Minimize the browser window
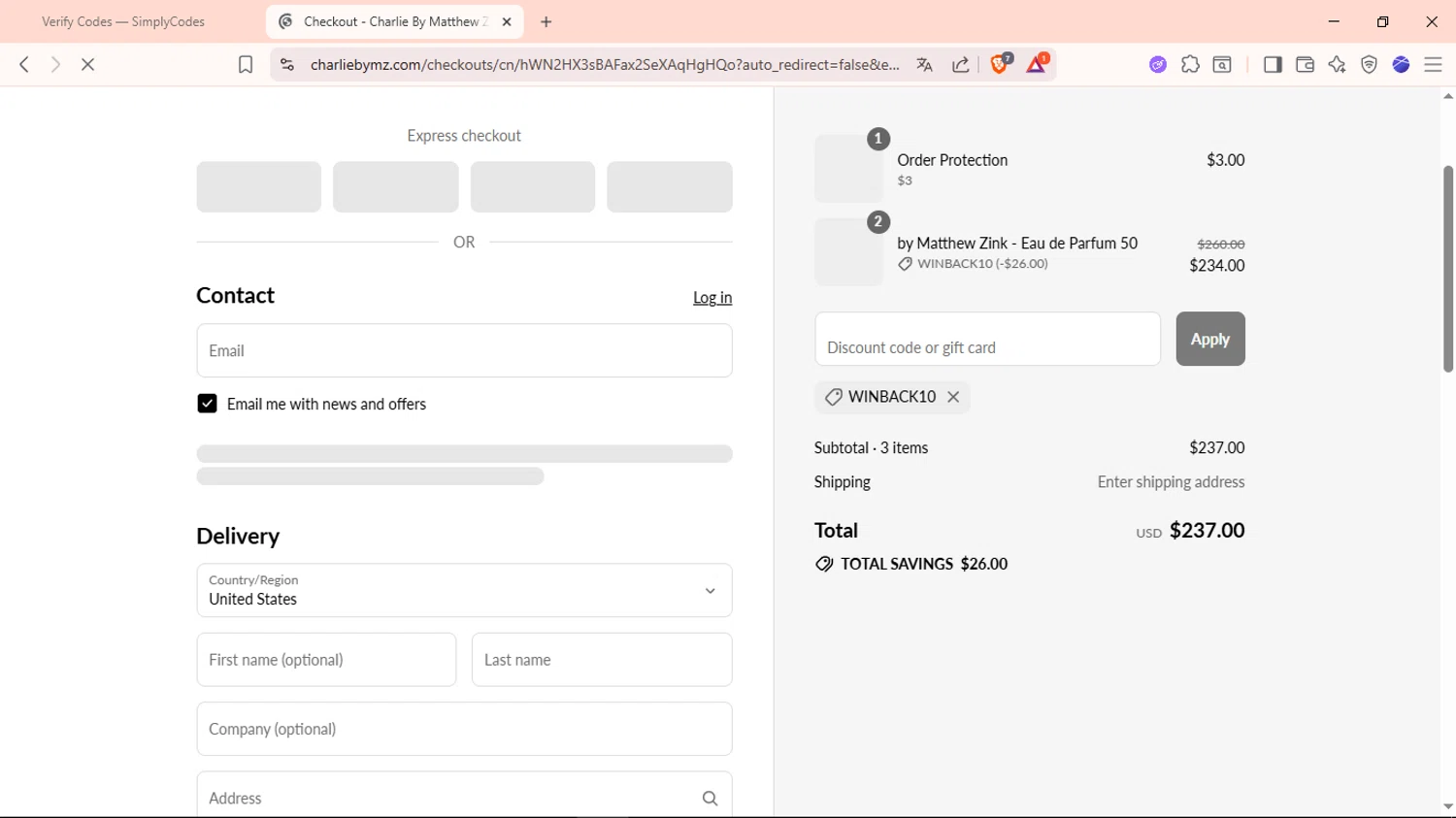 click(1334, 21)
